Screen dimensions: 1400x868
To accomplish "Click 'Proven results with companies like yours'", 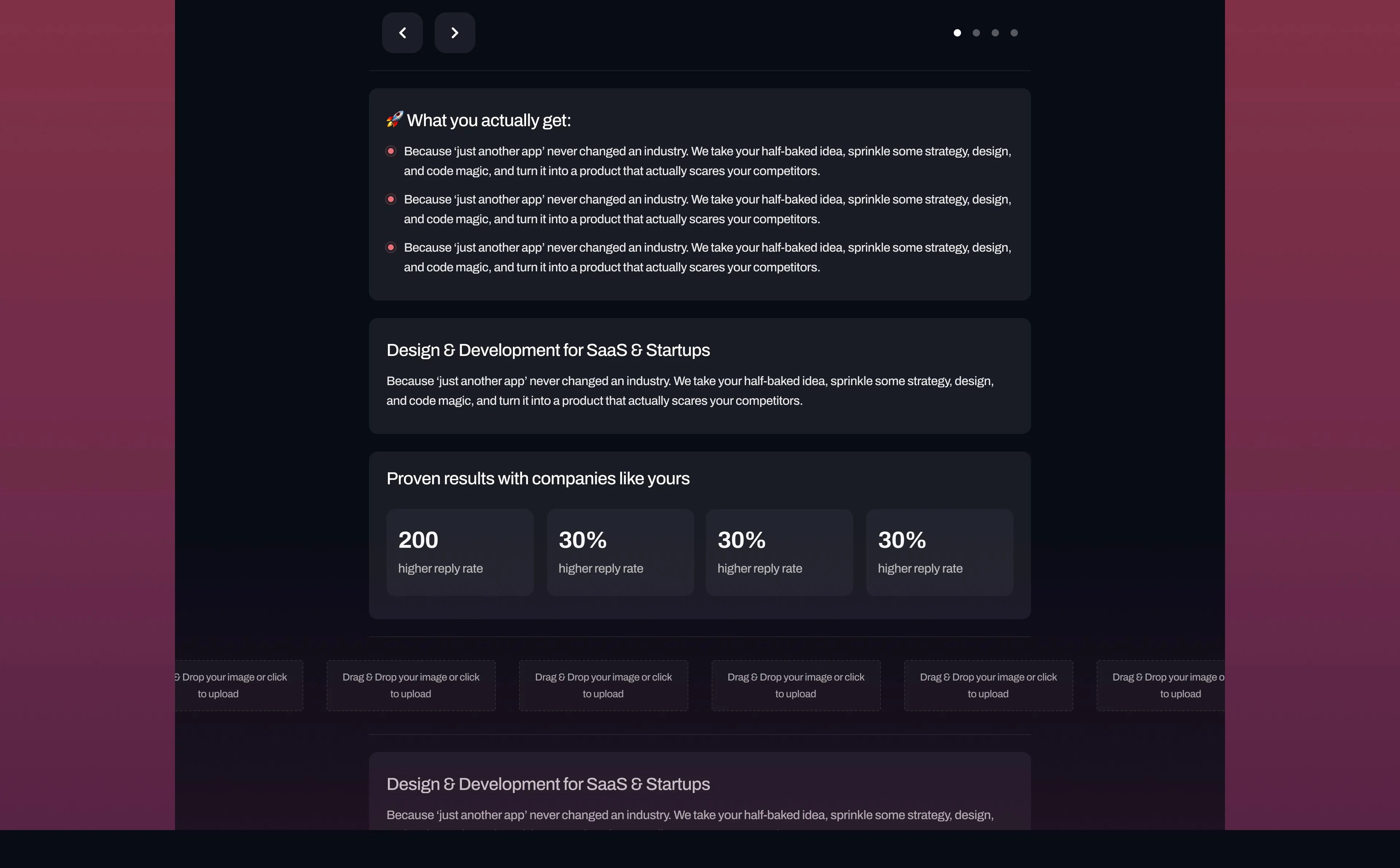I will click(x=538, y=478).
